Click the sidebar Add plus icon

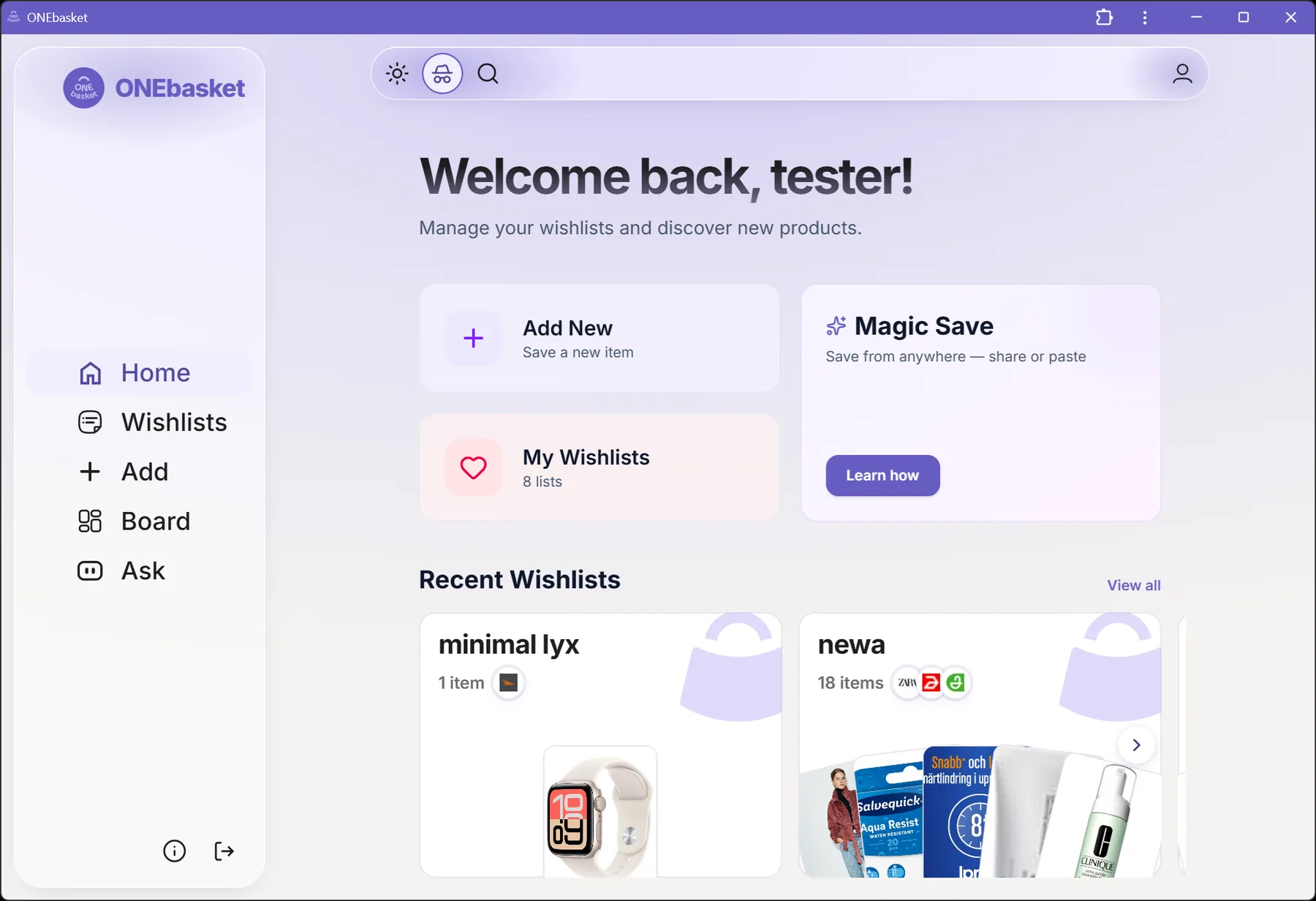90,472
